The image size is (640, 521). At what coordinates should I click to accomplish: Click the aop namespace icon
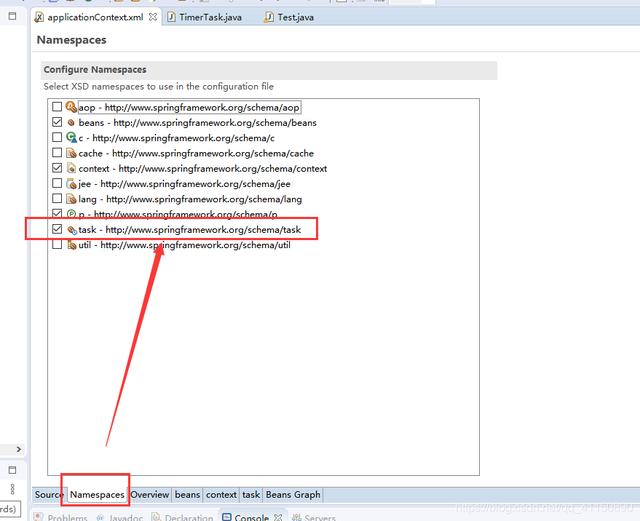coord(71,107)
